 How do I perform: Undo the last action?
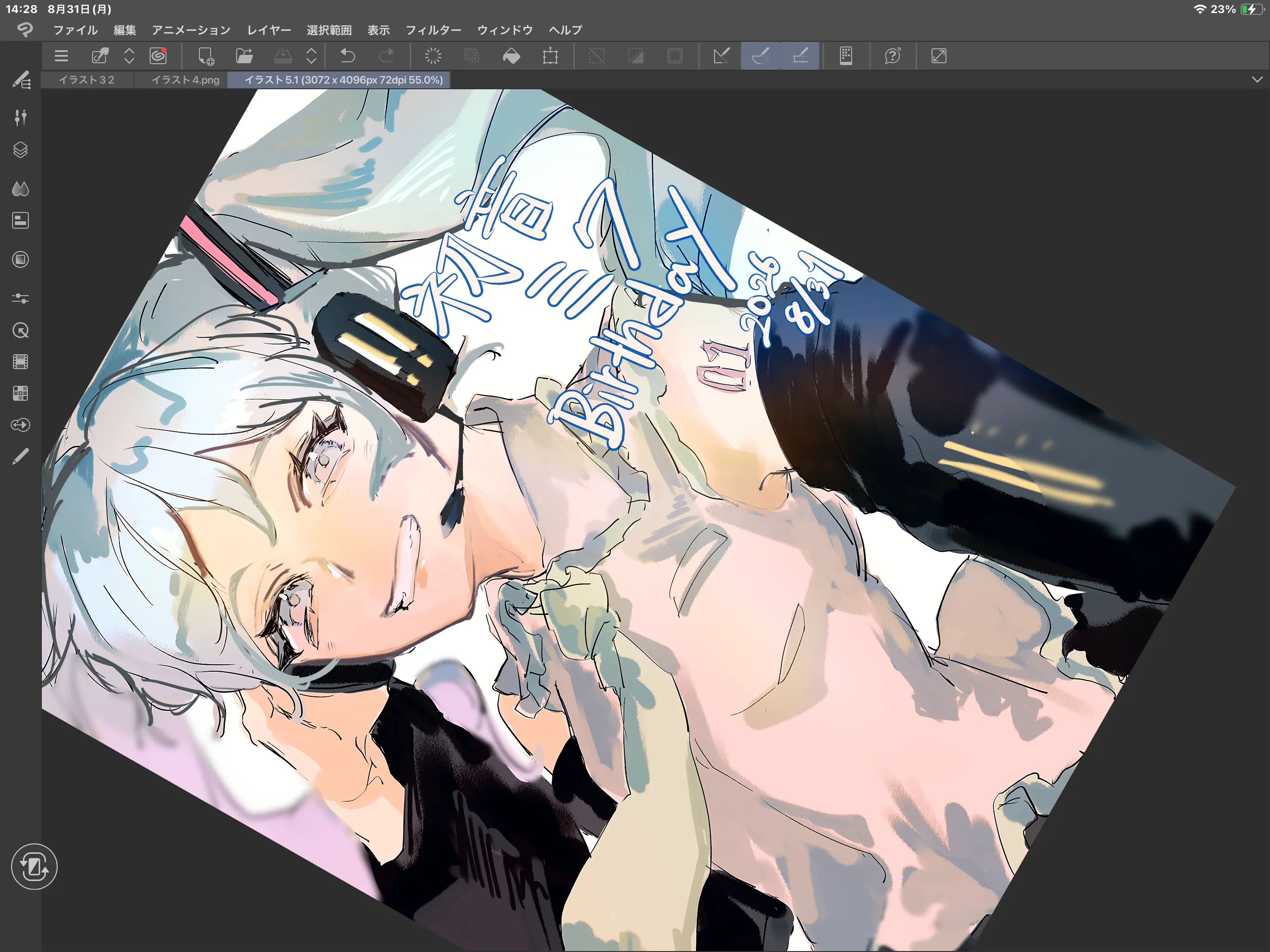[348, 56]
